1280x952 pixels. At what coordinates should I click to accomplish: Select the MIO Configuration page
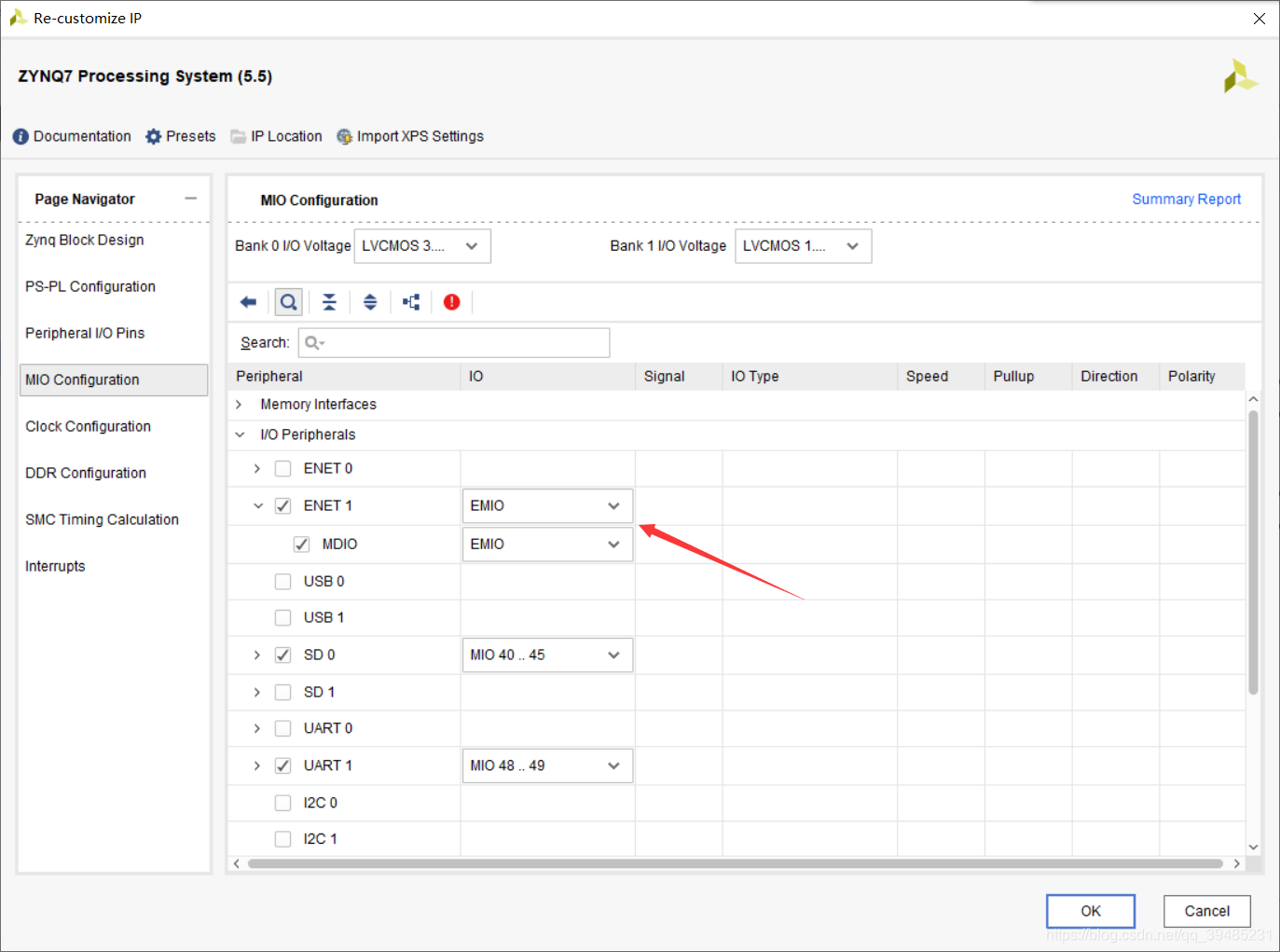(114, 380)
